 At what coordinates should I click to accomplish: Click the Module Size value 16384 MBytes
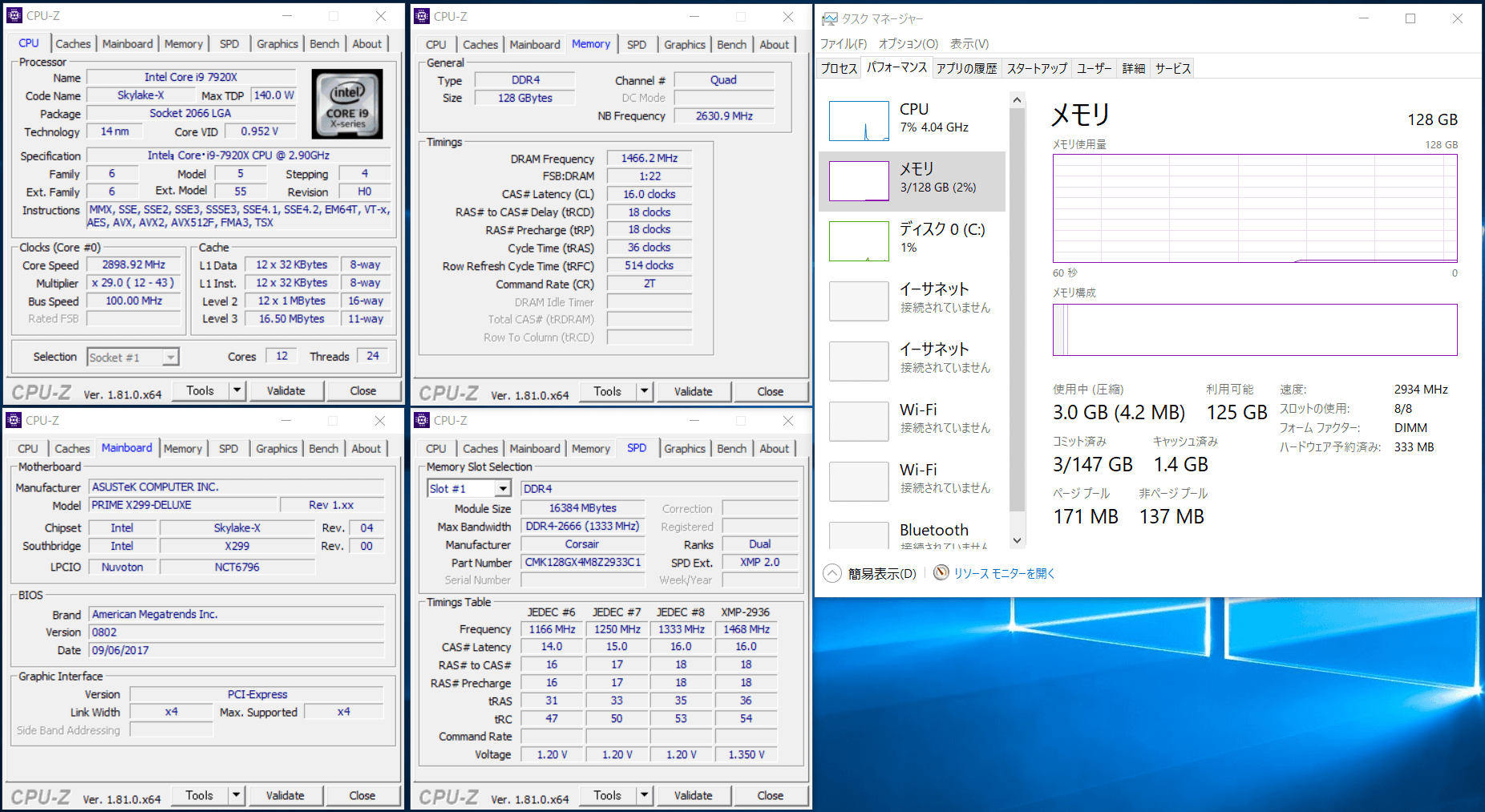583,507
